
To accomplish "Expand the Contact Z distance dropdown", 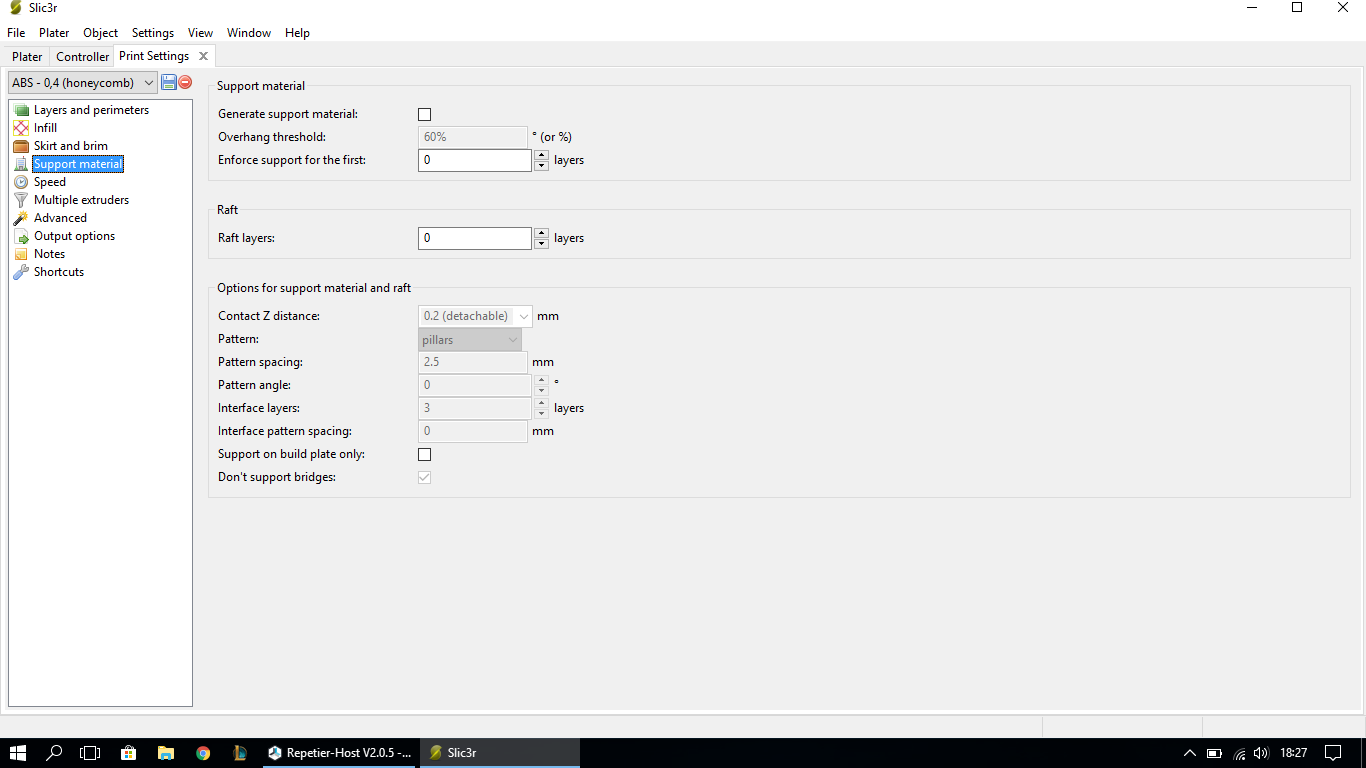I will (524, 316).
